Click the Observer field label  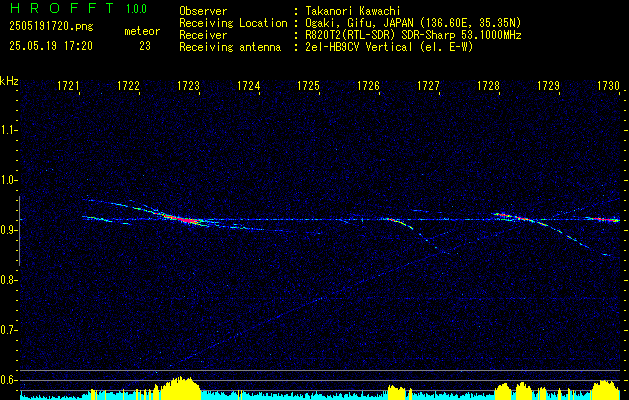(203, 11)
